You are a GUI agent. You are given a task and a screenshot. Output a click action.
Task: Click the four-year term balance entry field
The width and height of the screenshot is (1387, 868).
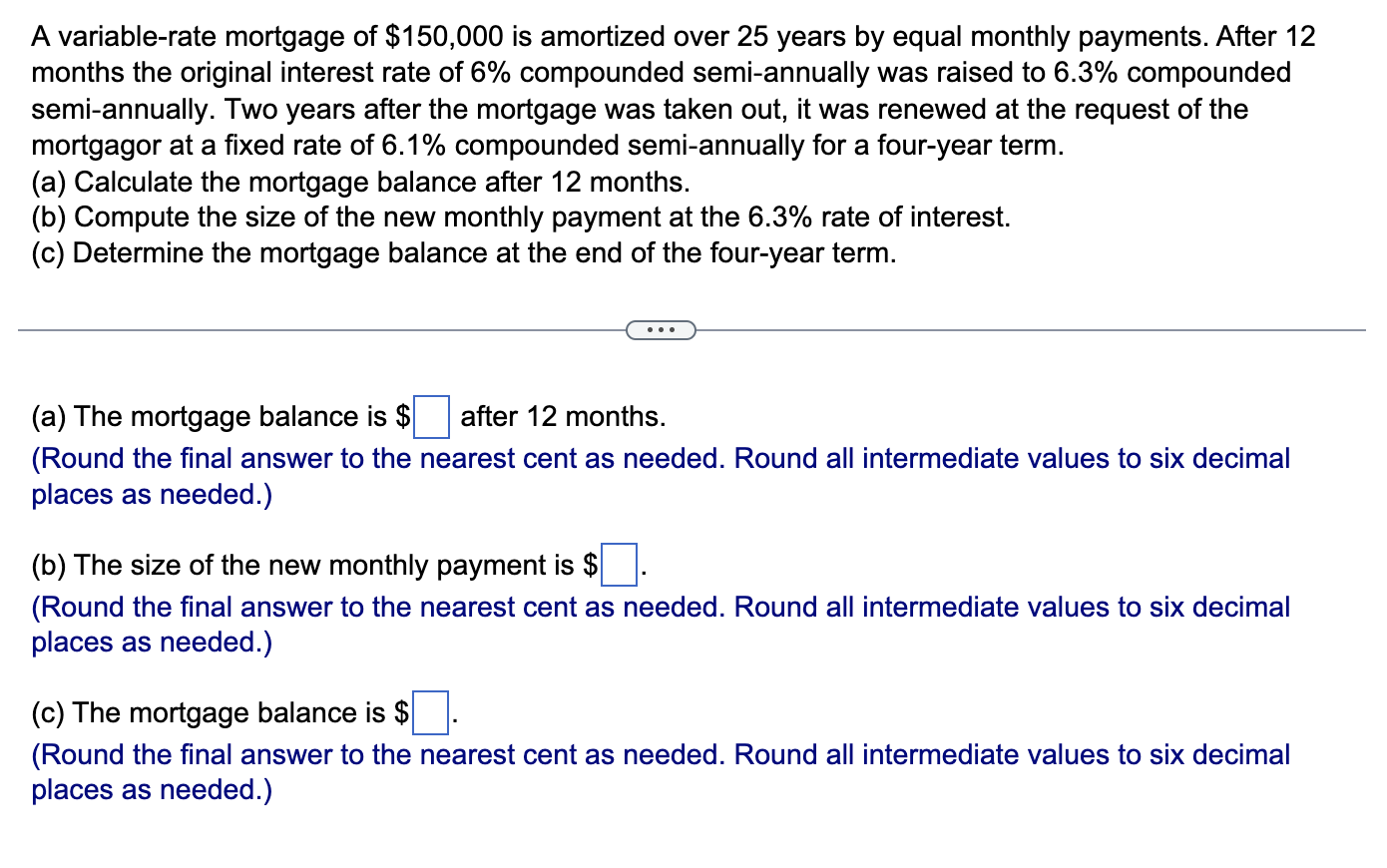433,713
